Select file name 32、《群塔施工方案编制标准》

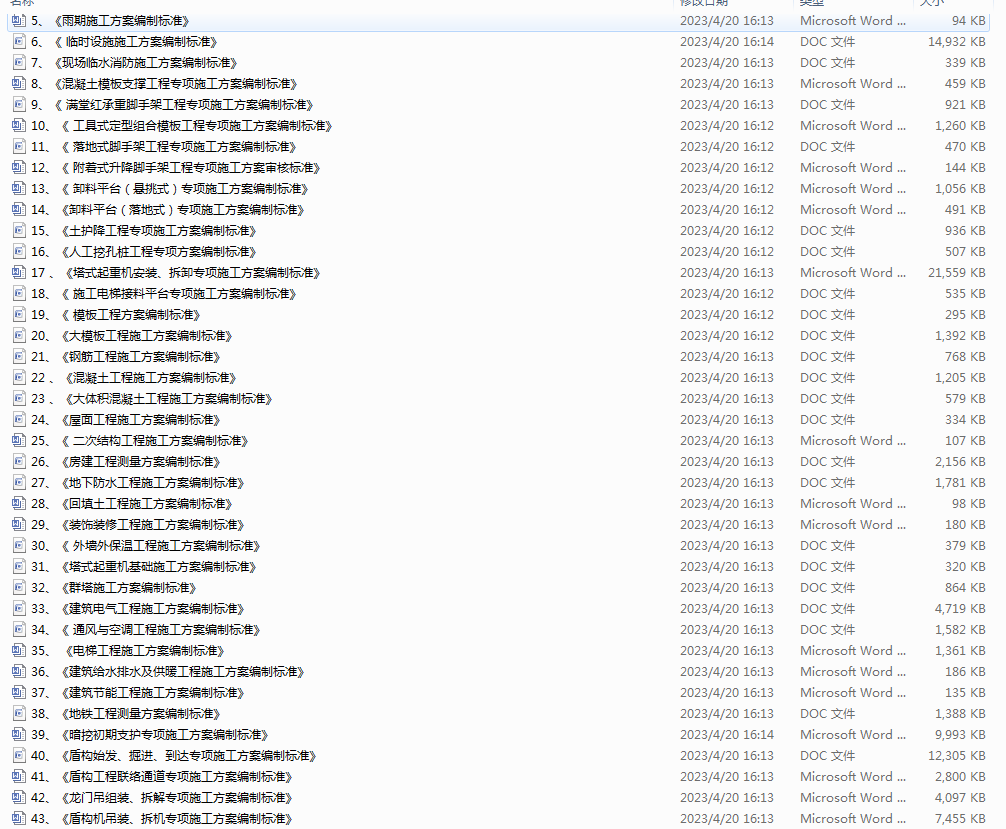click(x=114, y=588)
